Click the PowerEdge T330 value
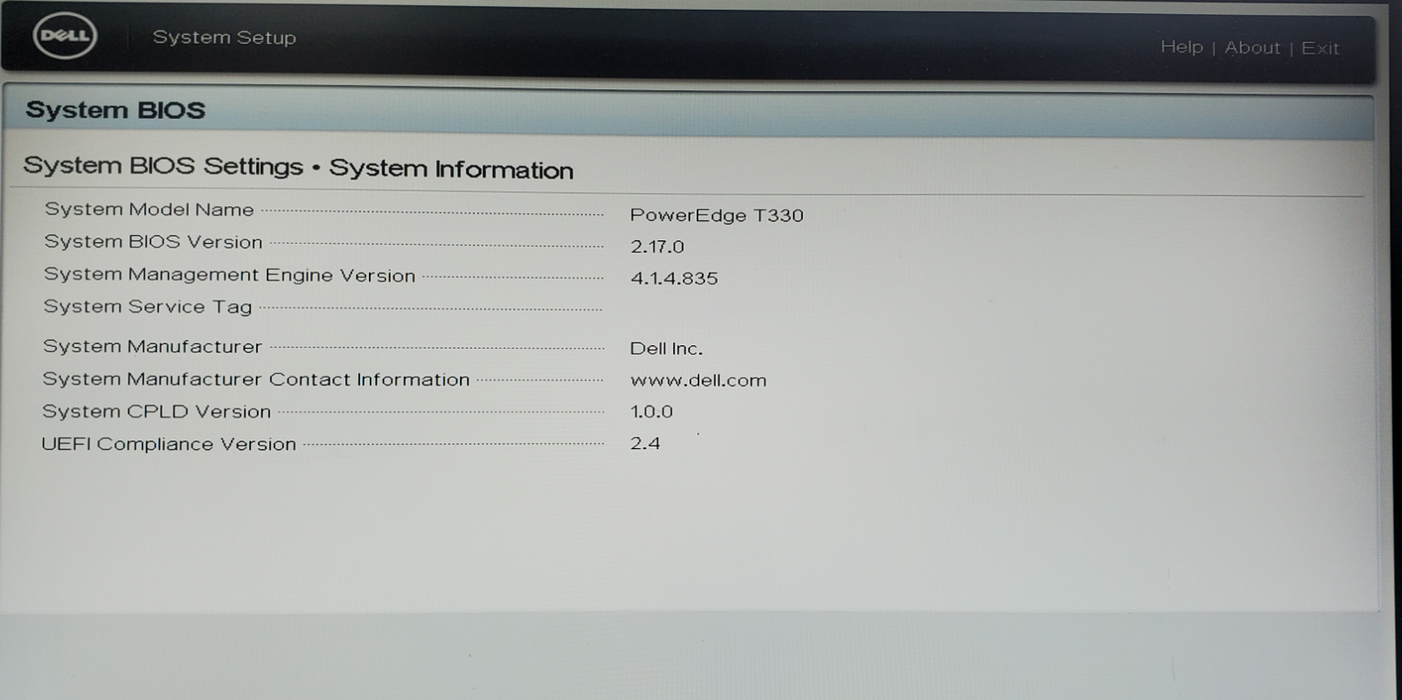 pyautogui.click(x=717, y=215)
